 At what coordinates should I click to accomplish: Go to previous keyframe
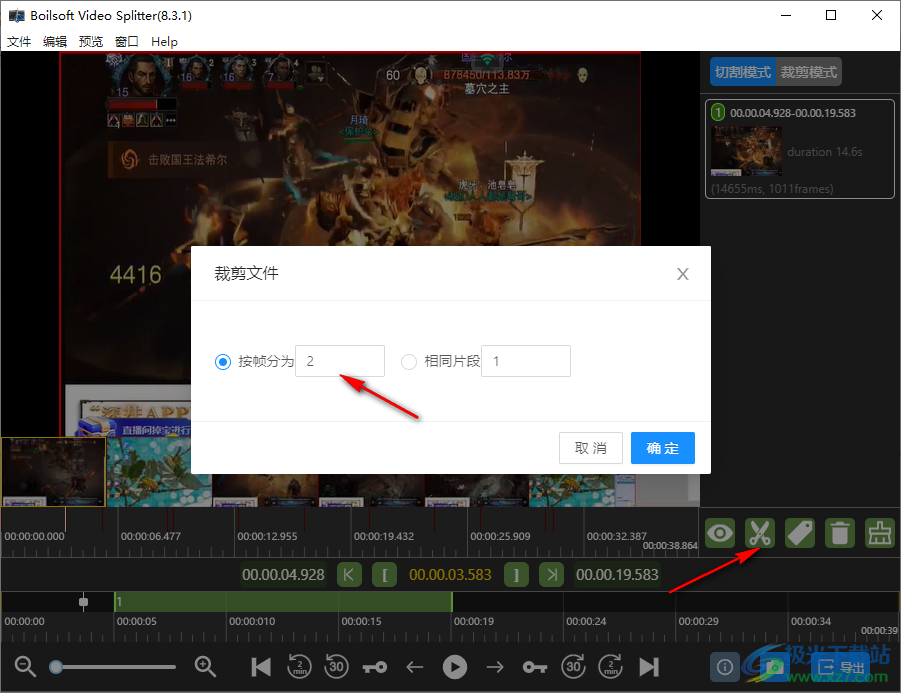pyautogui.click(x=375, y=667)
